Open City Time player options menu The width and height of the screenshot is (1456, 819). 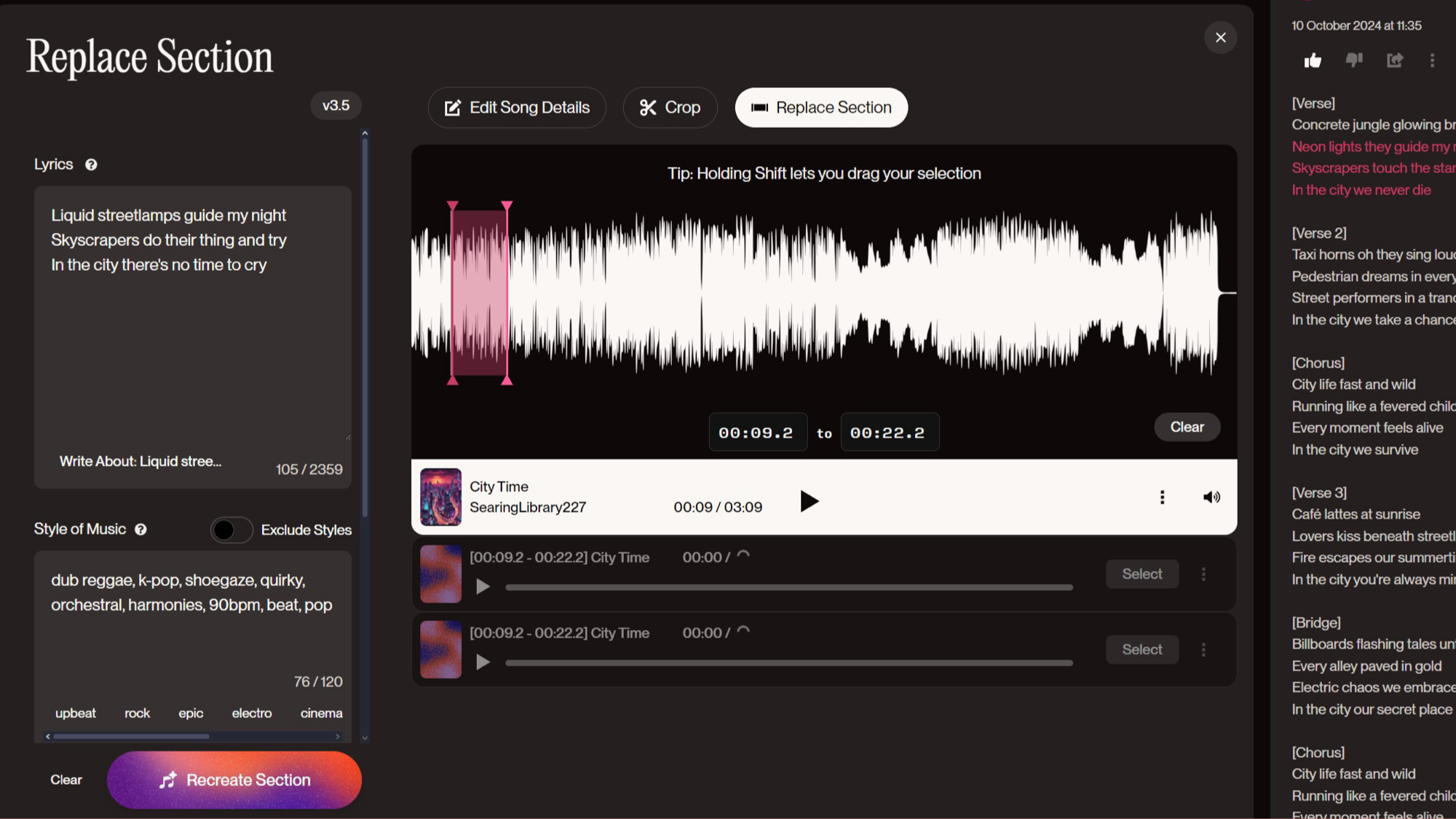pyautogui.click(x=1162, y=497)
